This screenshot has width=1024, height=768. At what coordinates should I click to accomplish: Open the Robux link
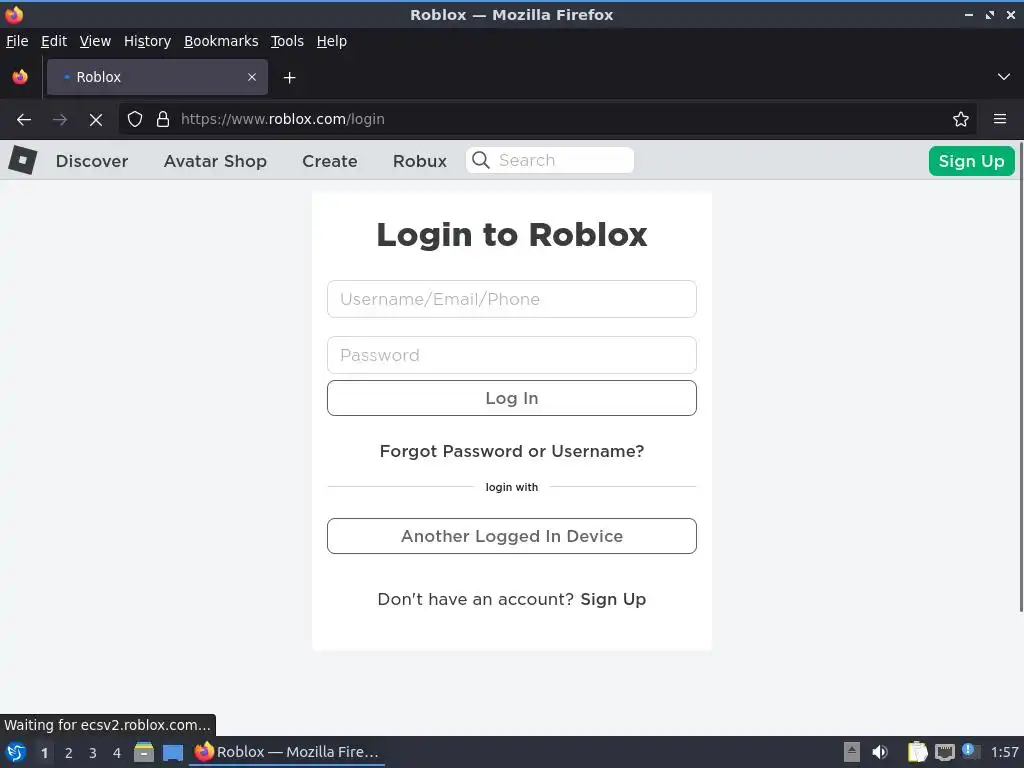tap(419, 161)
